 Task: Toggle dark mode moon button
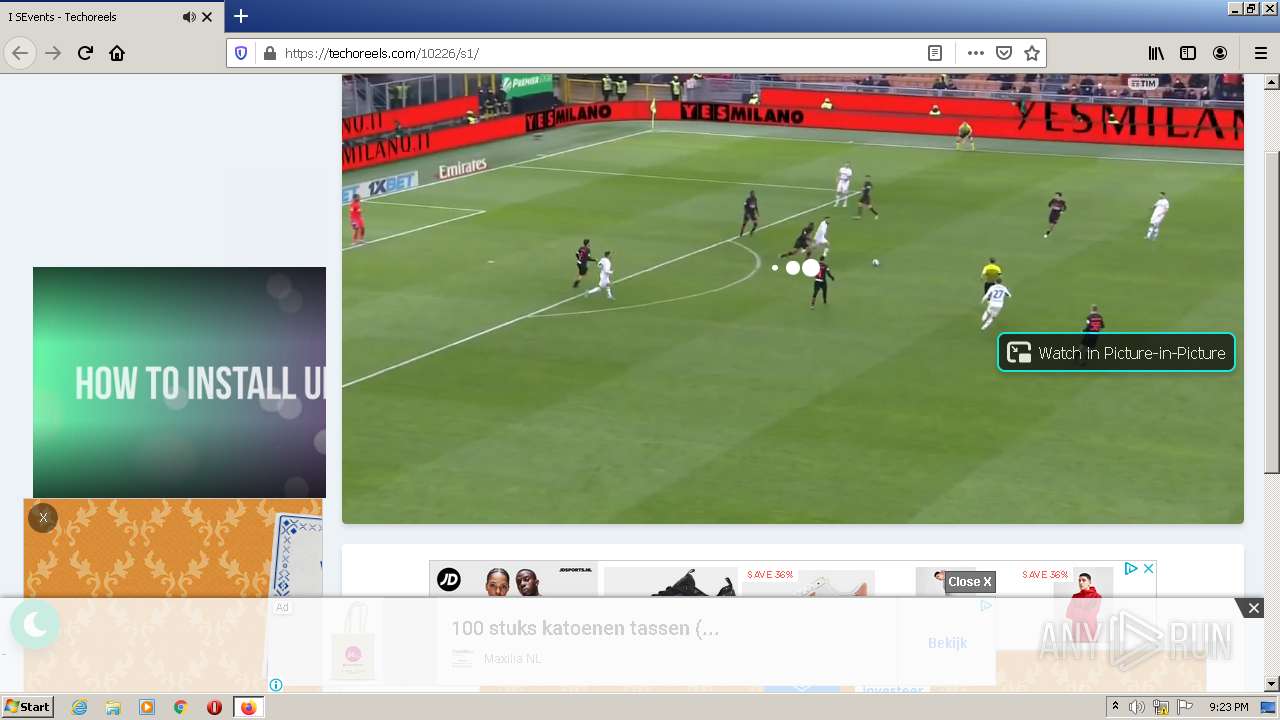point(35,625)
